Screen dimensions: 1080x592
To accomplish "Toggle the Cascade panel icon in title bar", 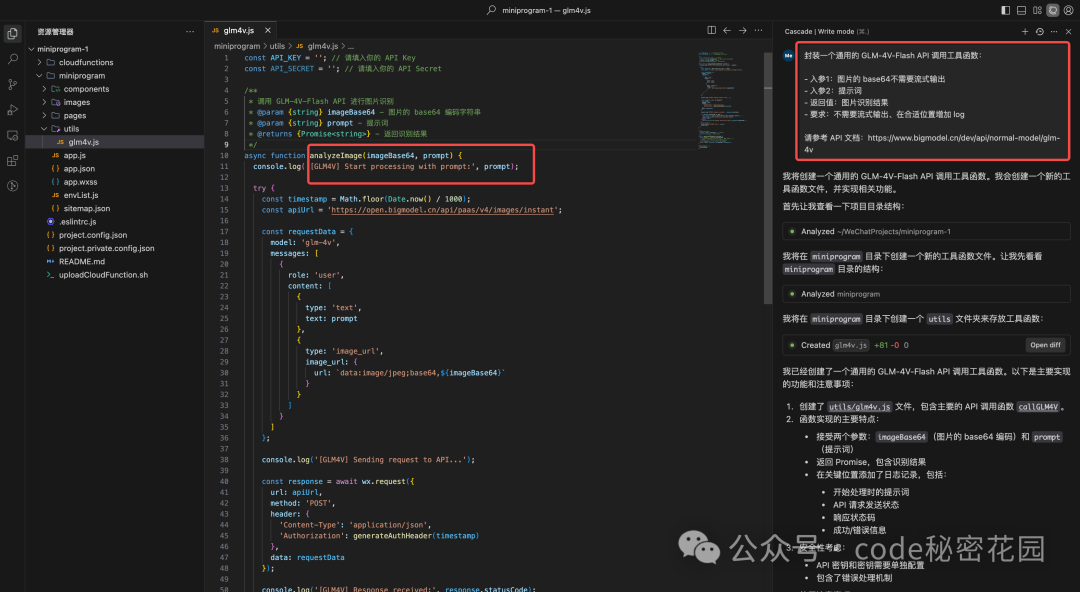I will pyautogui.click(x=1052, y=10).
